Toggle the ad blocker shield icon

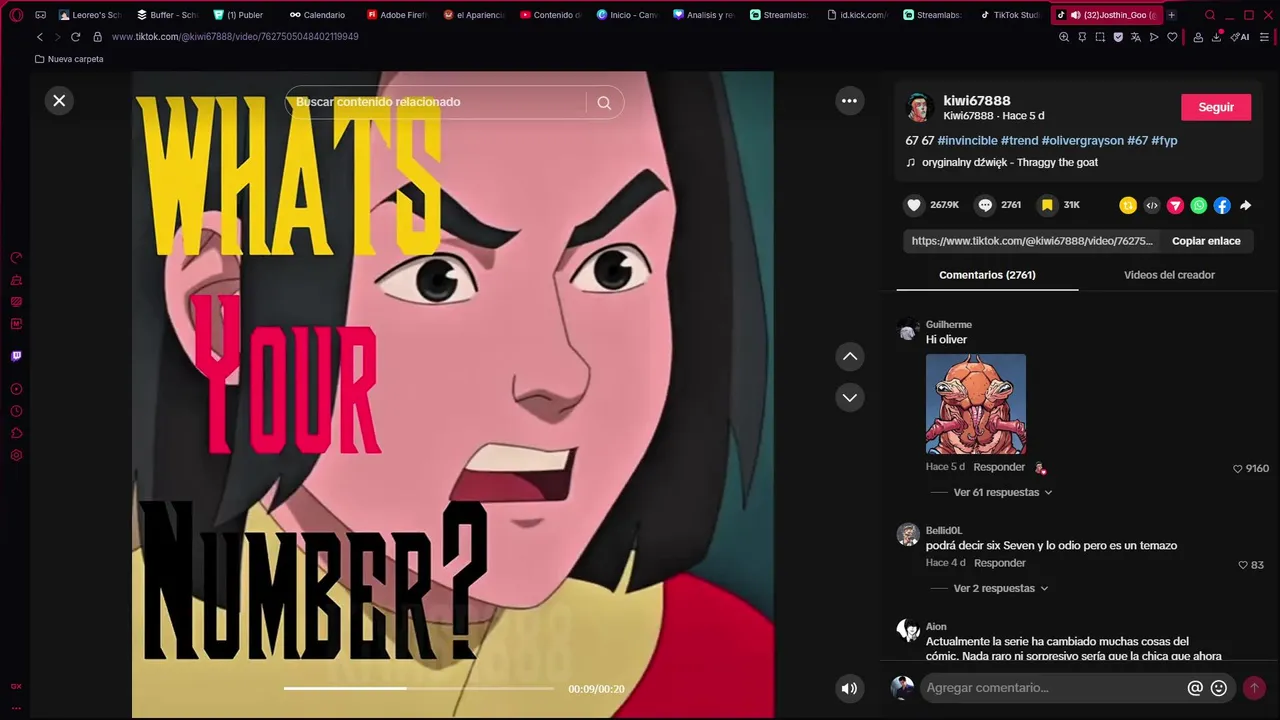click(x=1118, y=37)
